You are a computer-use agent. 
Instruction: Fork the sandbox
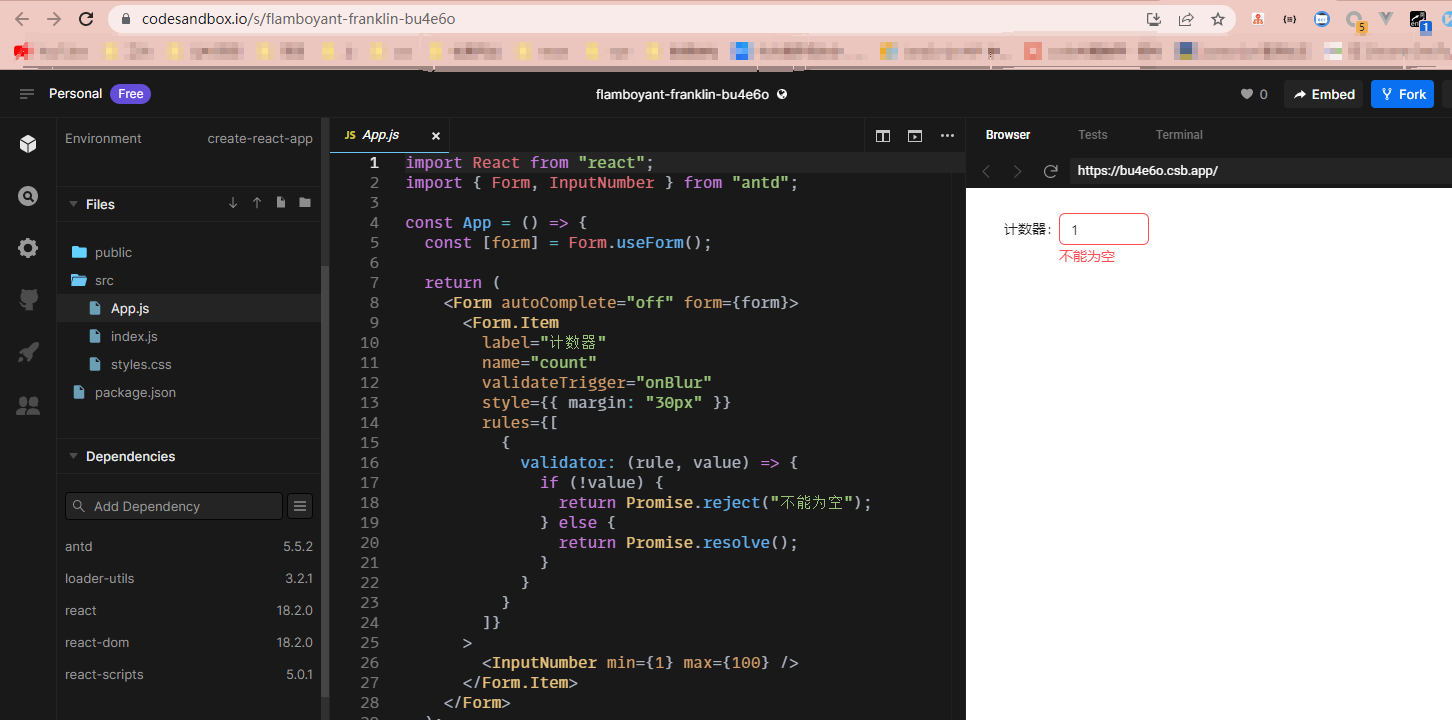coord(1402,93)
